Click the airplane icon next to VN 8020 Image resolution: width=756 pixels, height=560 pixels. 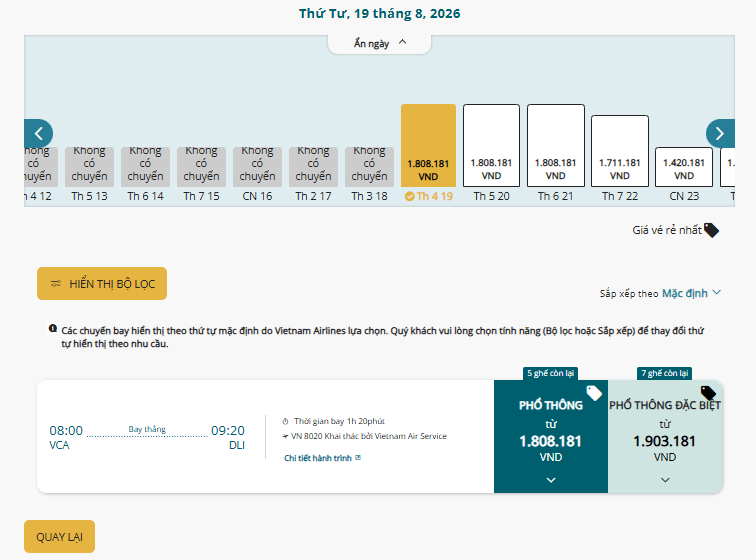[285, 437]
